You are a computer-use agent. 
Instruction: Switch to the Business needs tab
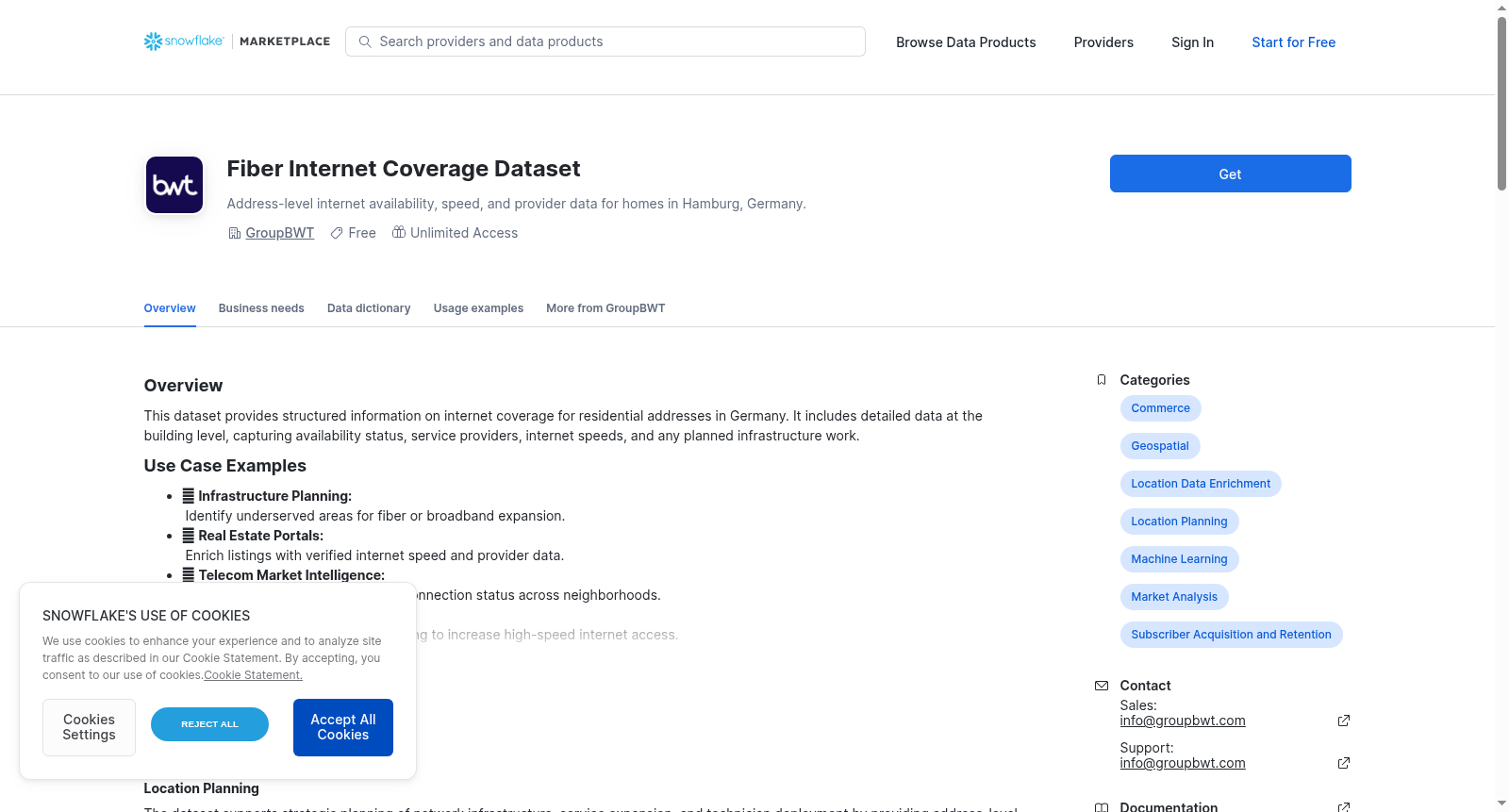(x=261, y=308)
